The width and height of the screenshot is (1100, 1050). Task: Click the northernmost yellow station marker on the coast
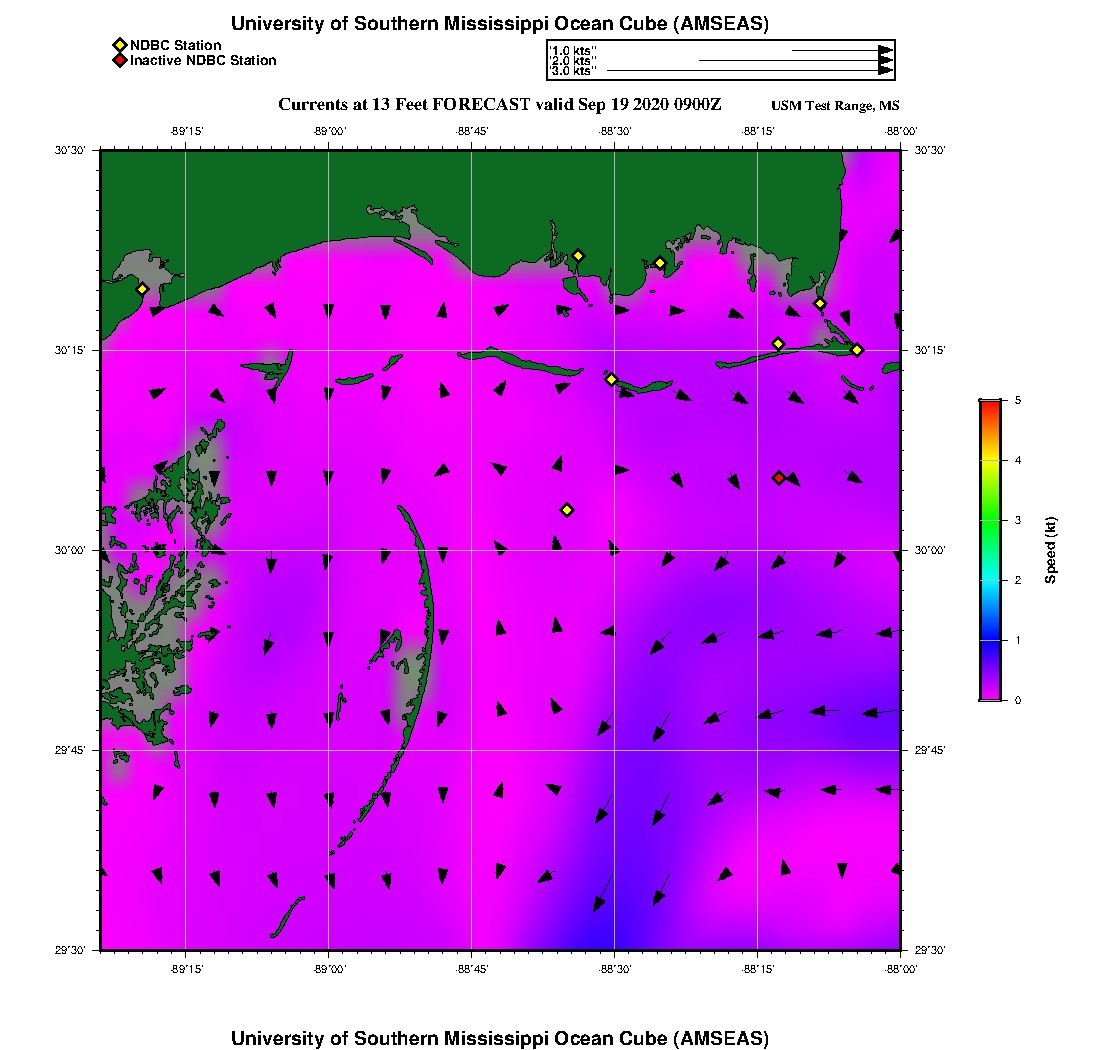coord(578,256)
